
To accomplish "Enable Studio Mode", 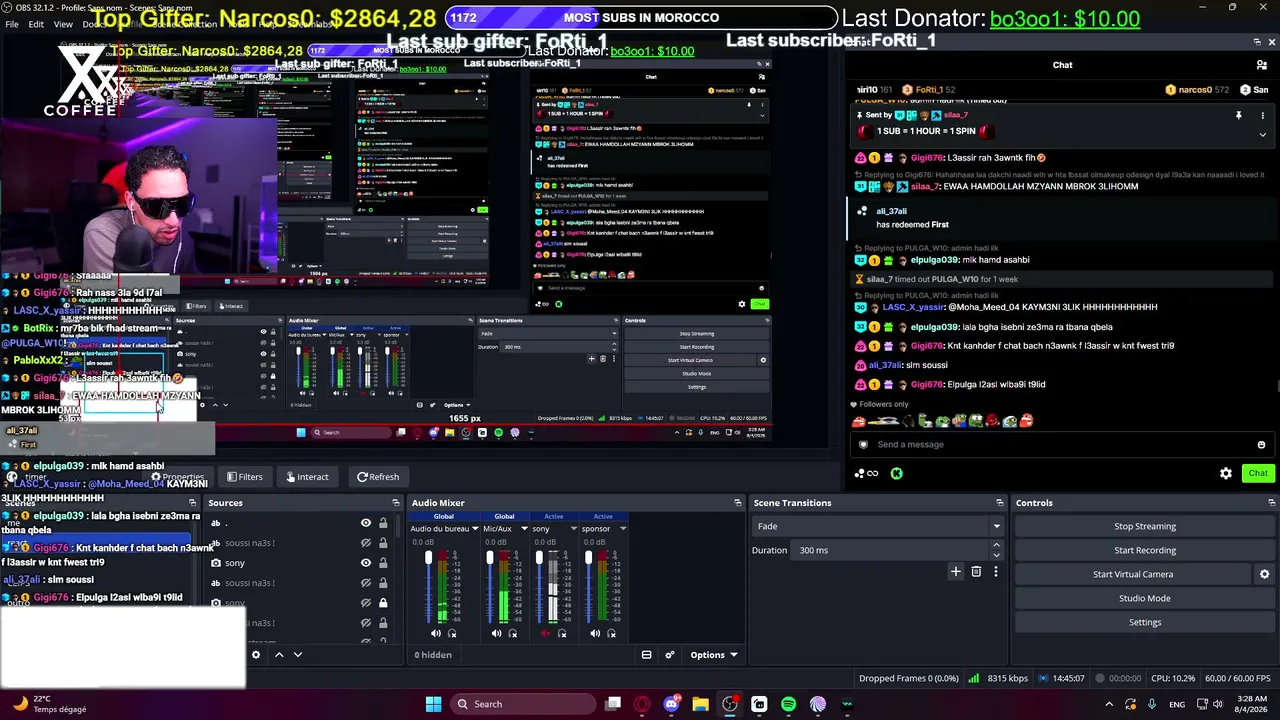I will point(1145,598).
